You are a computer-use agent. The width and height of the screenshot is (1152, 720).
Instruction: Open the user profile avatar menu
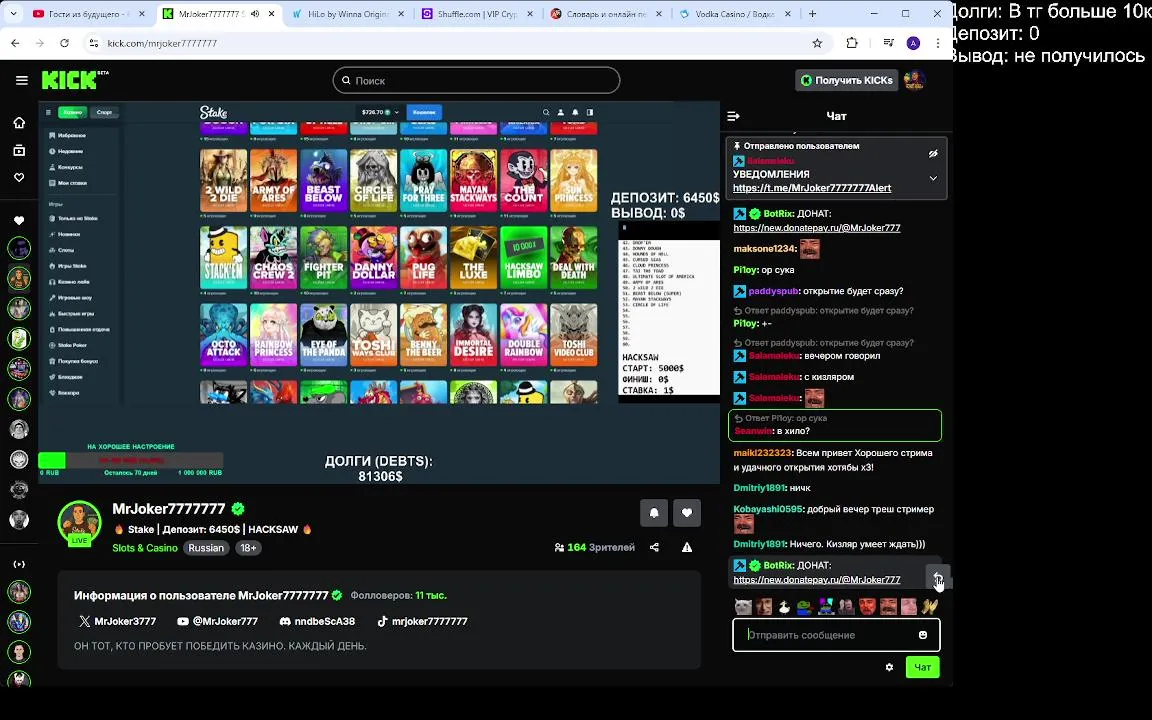pos(914,80)
